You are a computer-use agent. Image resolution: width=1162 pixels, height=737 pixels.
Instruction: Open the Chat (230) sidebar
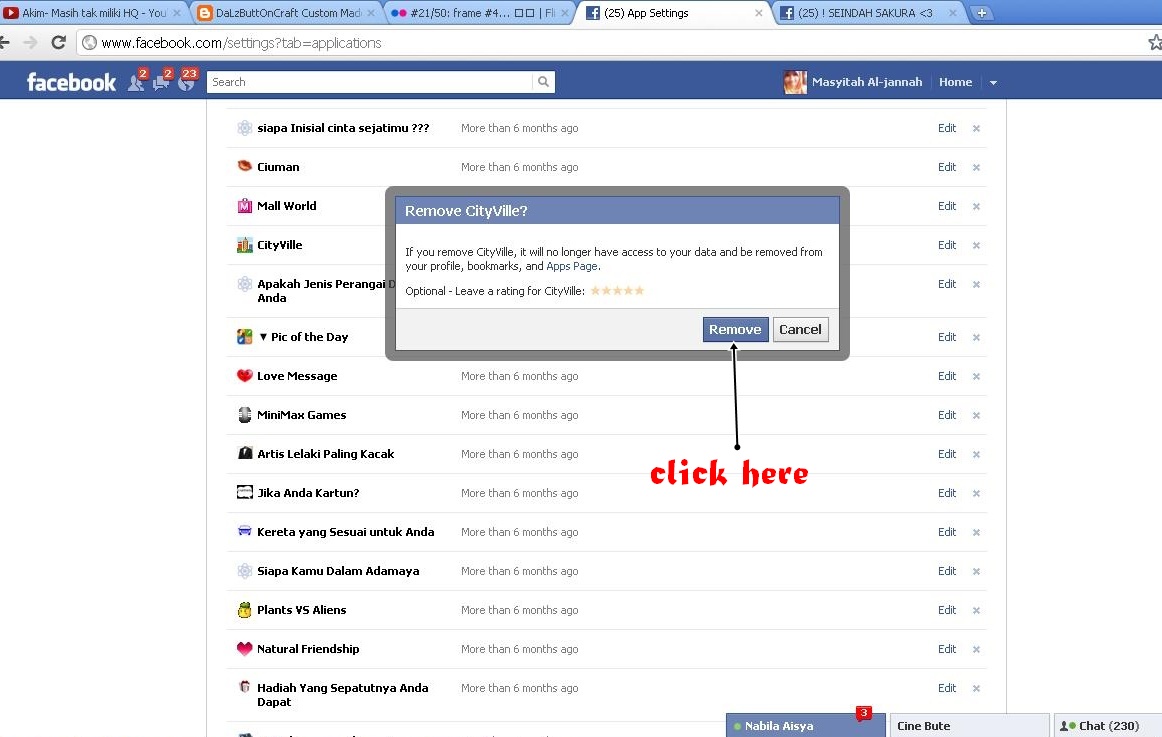[x=1108, y=726]
